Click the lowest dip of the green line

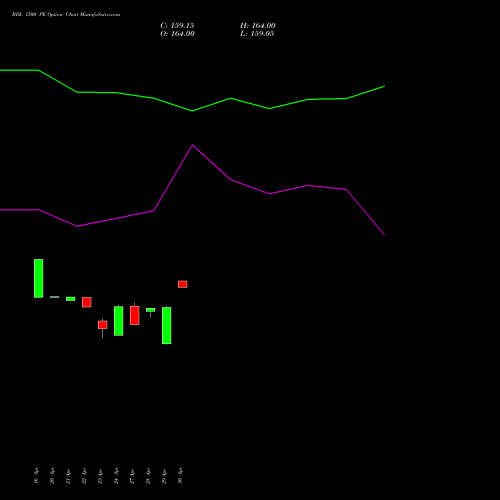click(192, 111)
